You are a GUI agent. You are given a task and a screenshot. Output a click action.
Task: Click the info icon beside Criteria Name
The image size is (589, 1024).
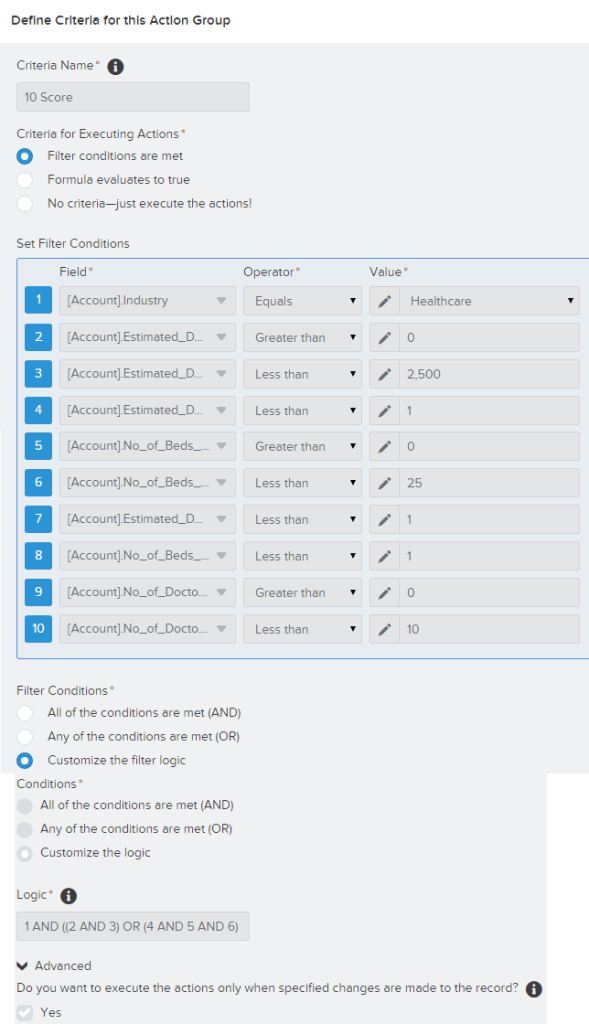[x=116, y=67]
